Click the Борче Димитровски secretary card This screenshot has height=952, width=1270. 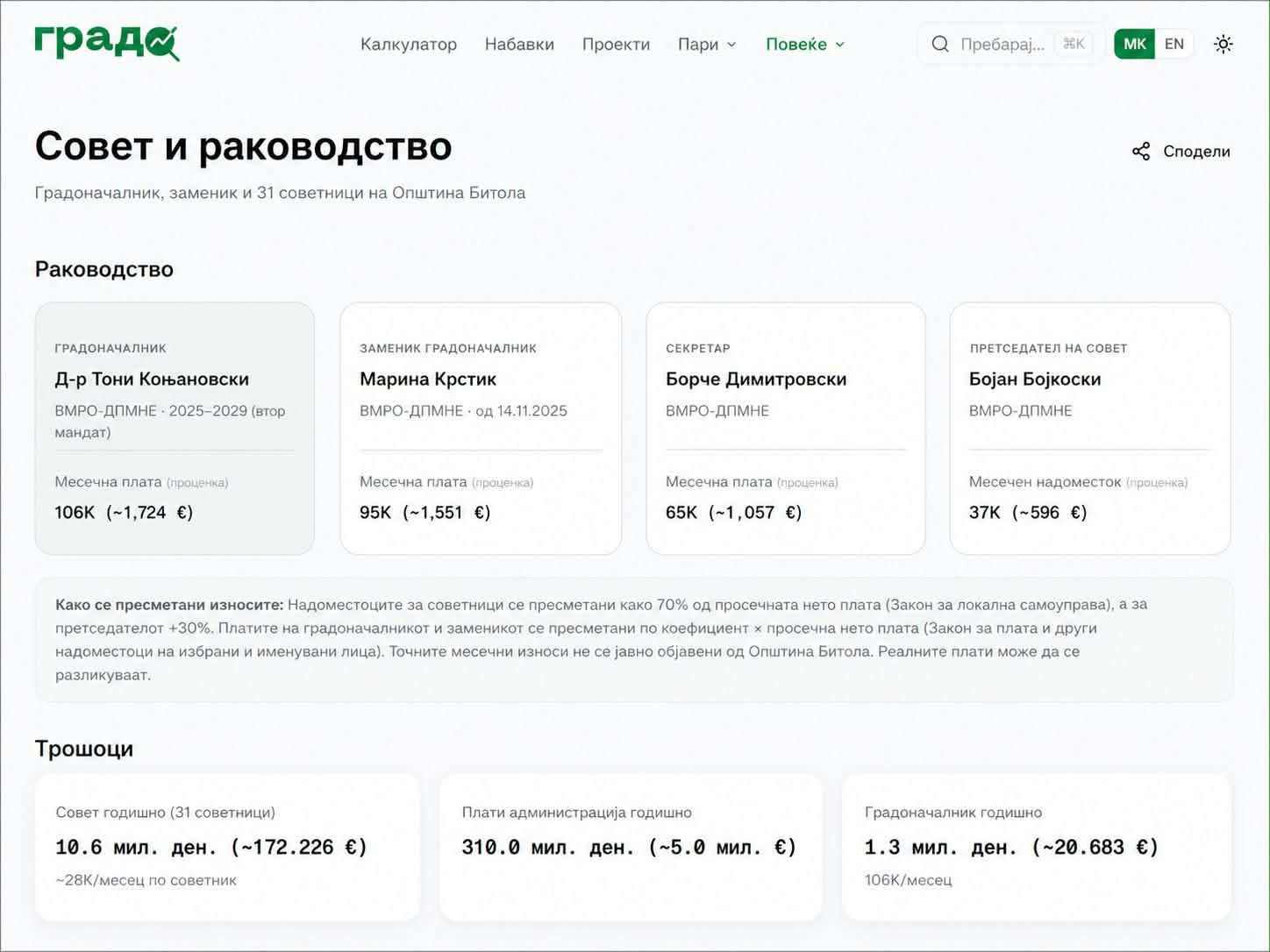pos(785,429)
